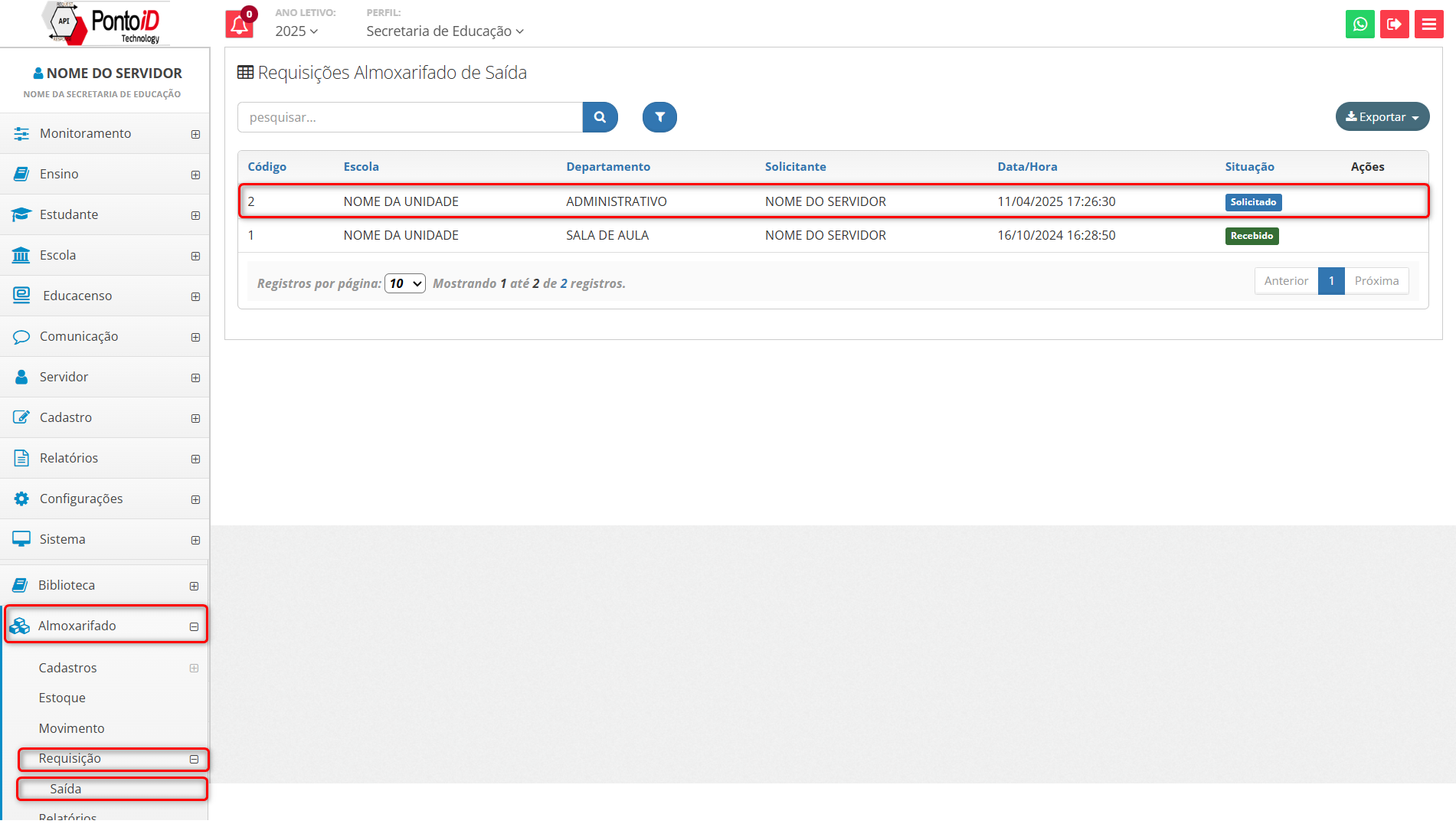Expand the Estudante menu plus
This screenshot has height=824, width=1456.
point(195,215)
